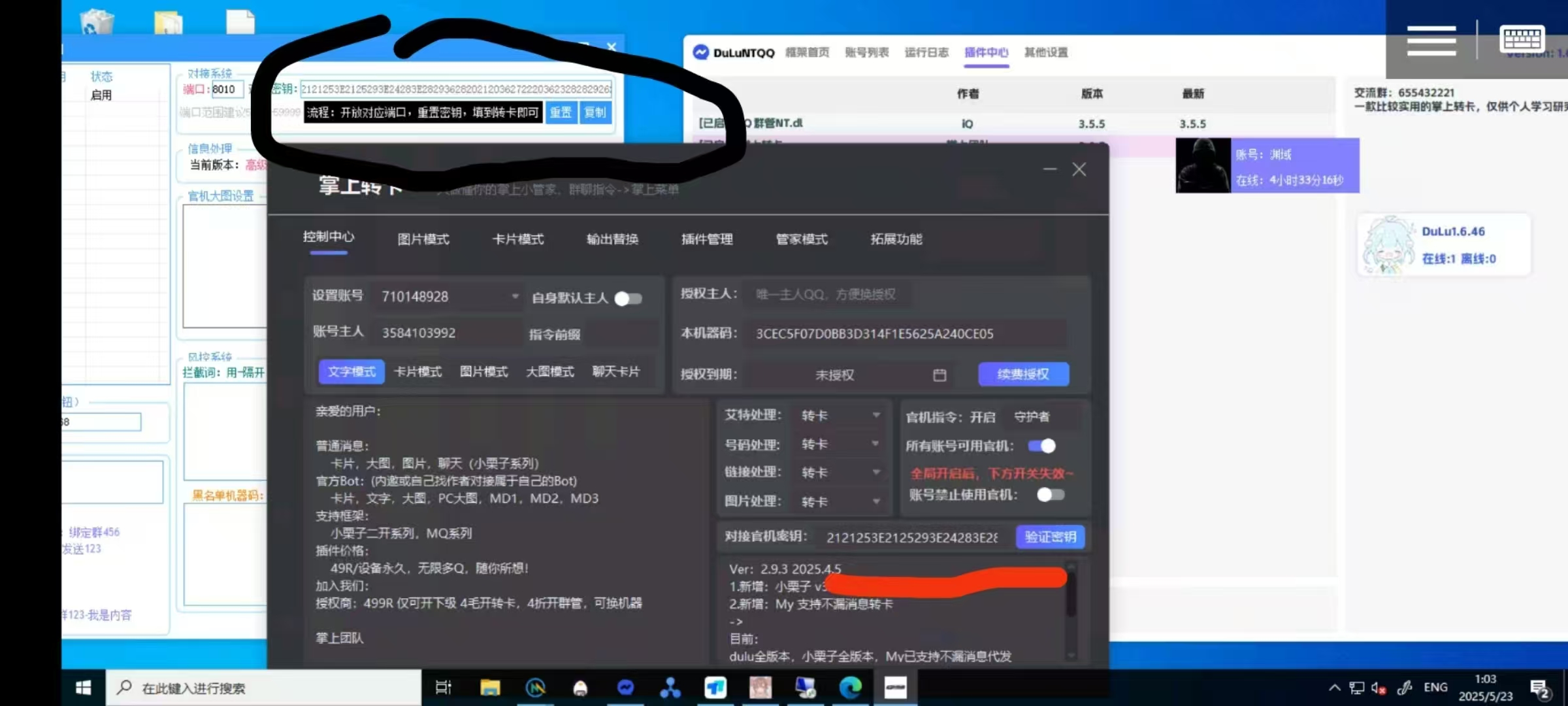Switch to the 插件管理 tab

click(x=707, y=239)
